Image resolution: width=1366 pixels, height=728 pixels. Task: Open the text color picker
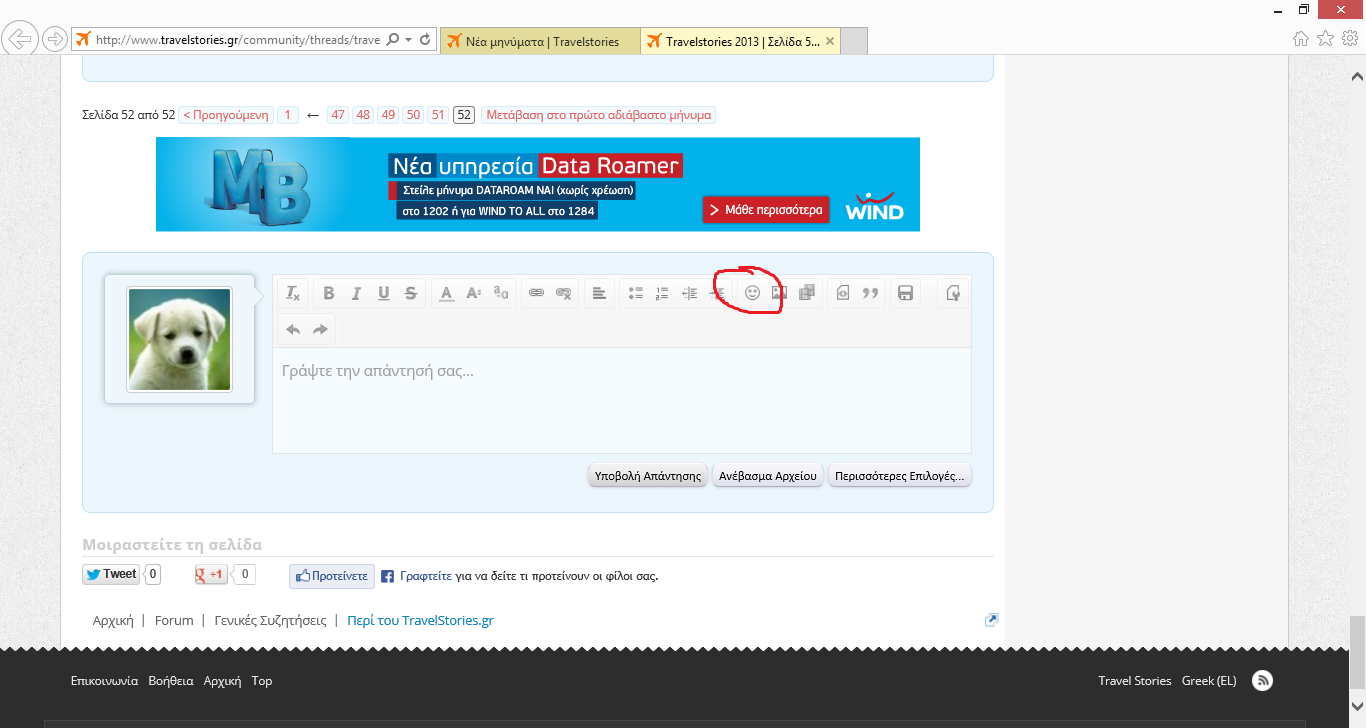click(447, 293)
